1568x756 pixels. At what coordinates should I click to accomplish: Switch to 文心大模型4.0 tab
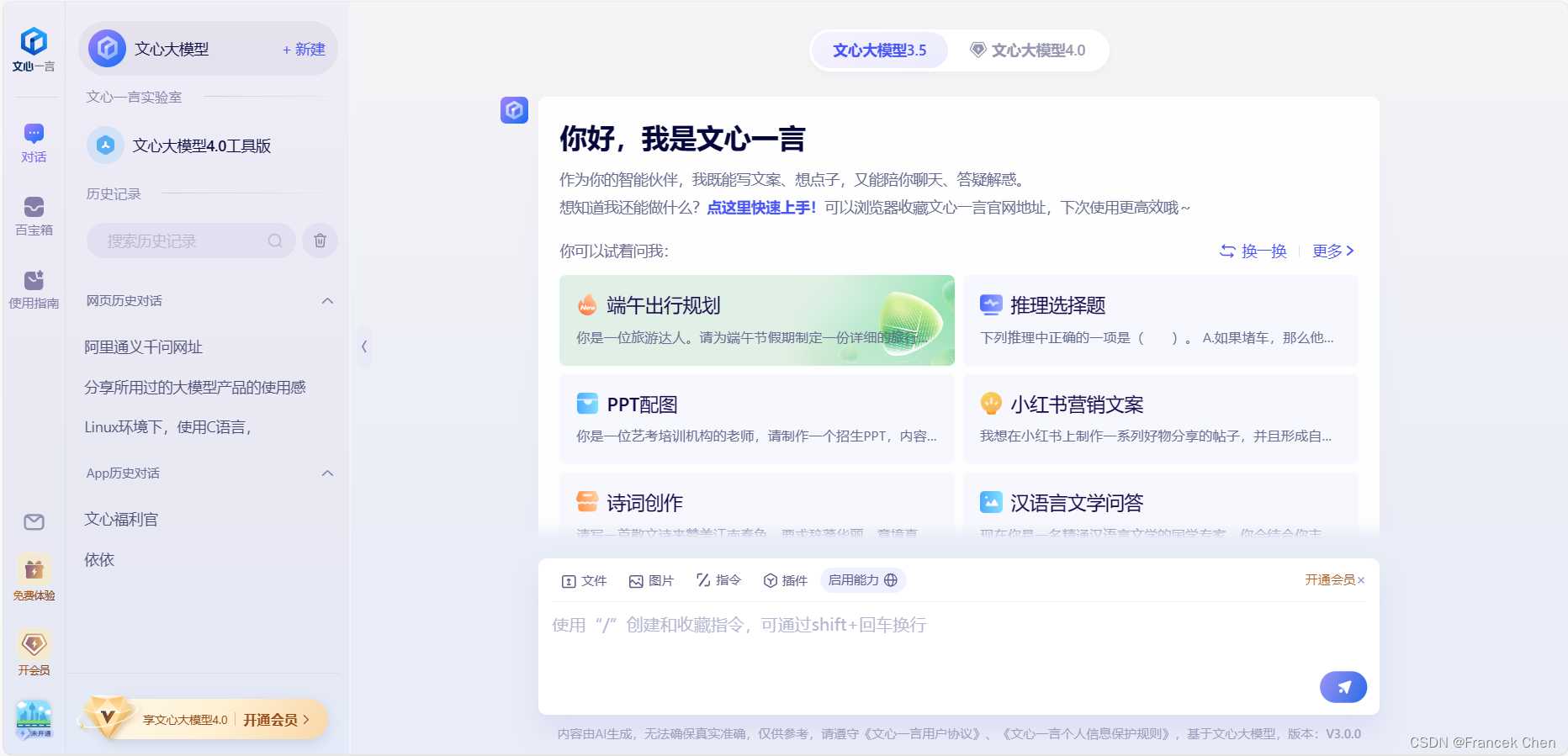(1027, 50)
